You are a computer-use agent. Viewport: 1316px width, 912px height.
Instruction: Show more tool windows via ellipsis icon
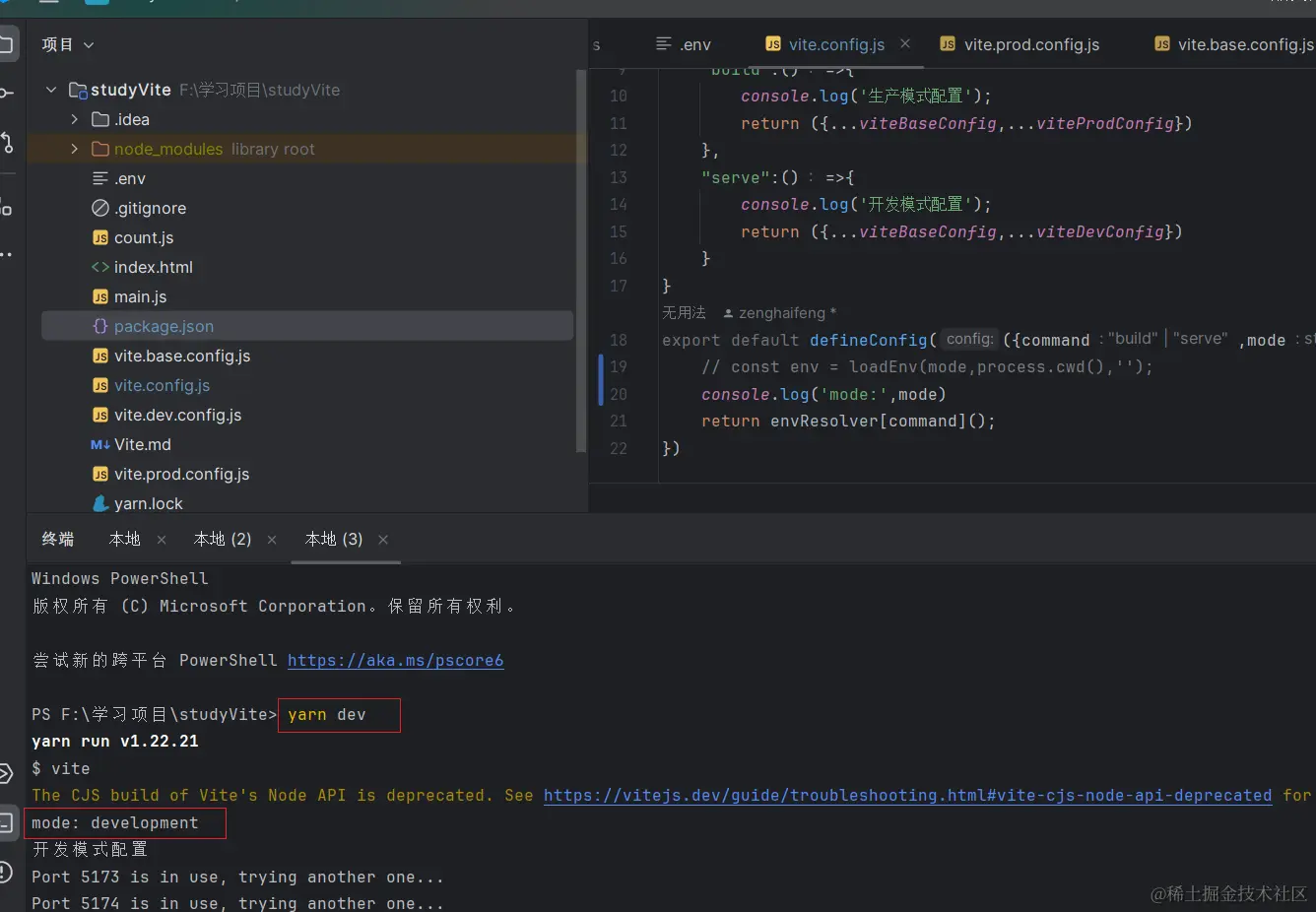6,255
